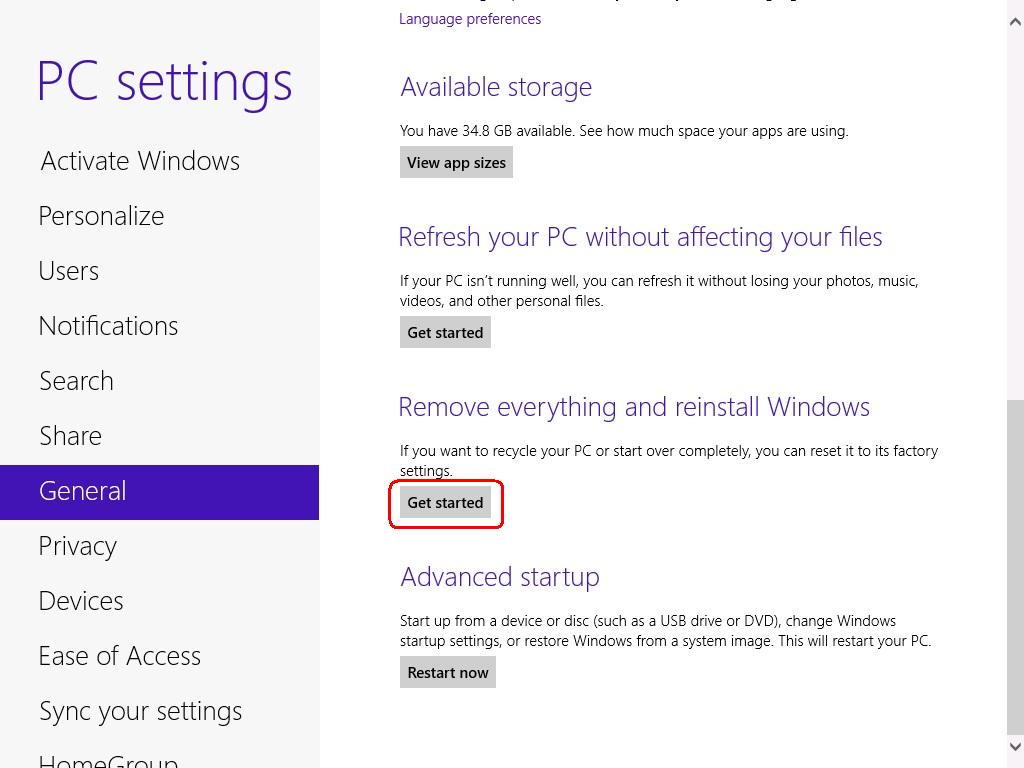Open Ease of Access settings
This screenshot has height=768, width=1024.
click(119, 656)
